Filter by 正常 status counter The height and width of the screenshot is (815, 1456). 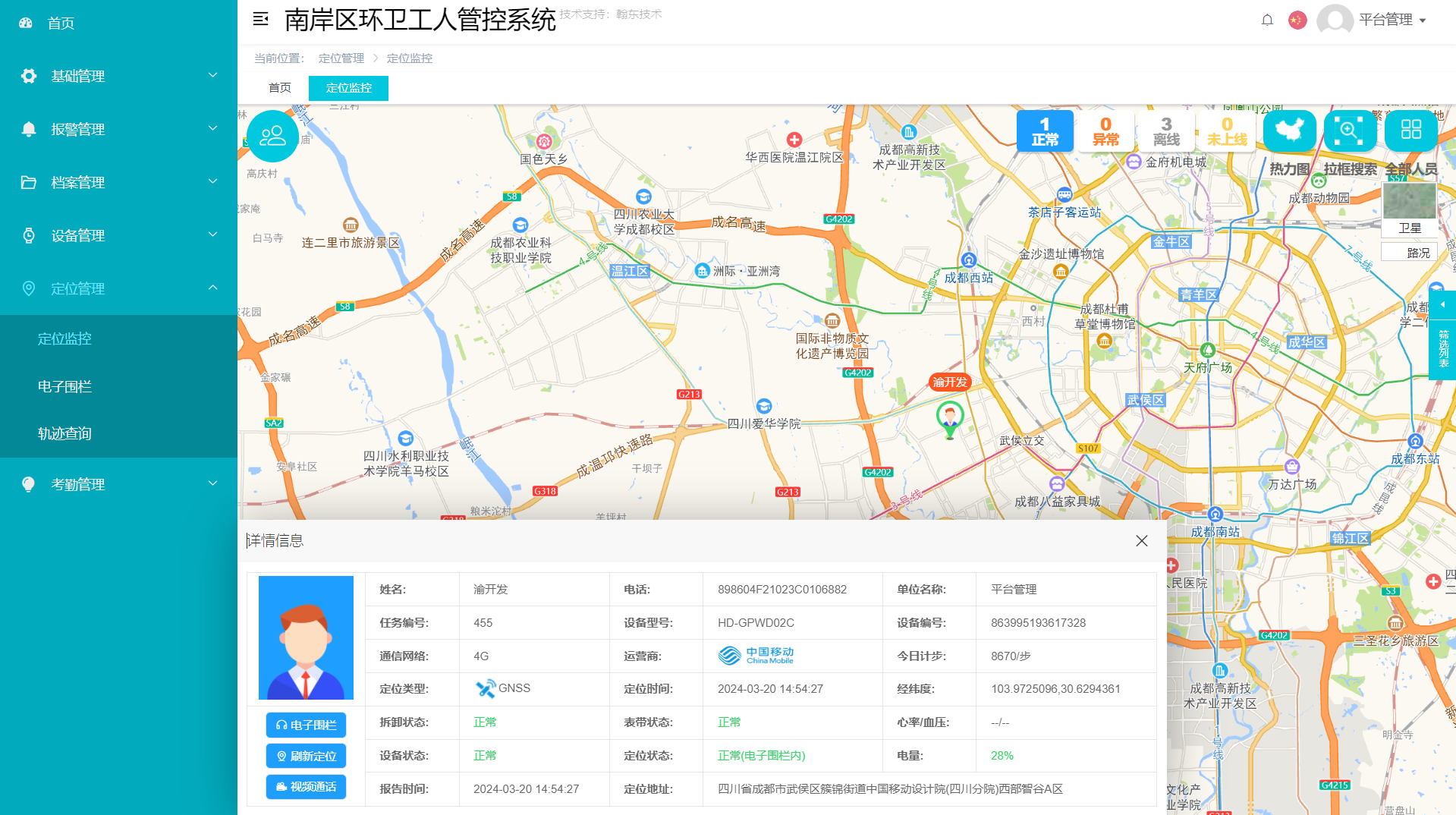(1045, 131)
